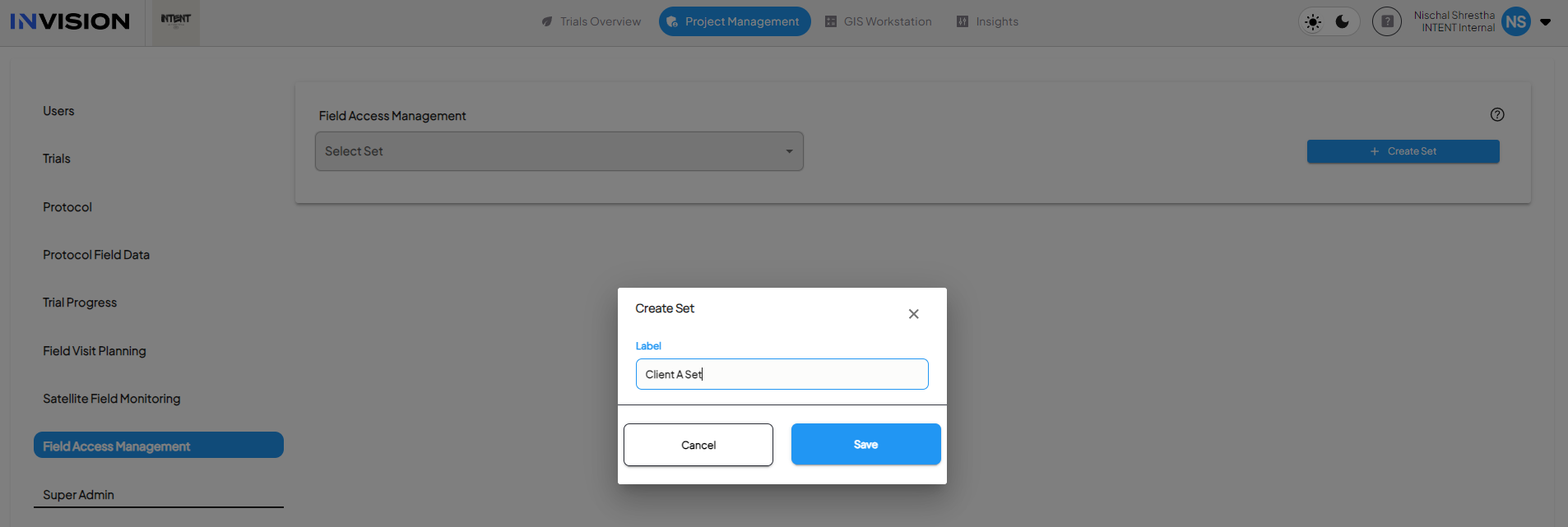Open the GIS Workstation tab

pos(879,21)
